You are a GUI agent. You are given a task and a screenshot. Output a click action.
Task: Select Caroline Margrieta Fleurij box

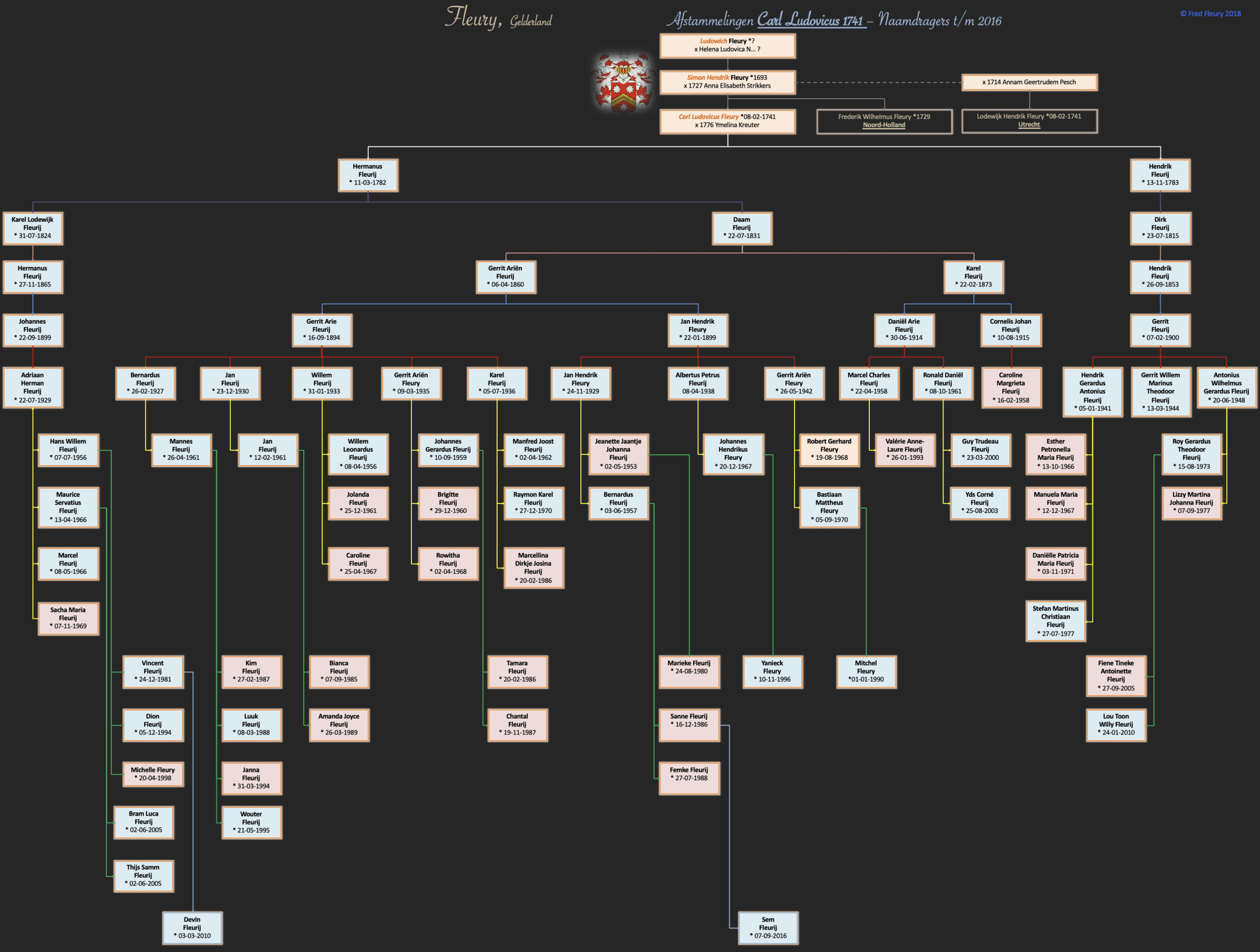click(x=1010, y=387)
